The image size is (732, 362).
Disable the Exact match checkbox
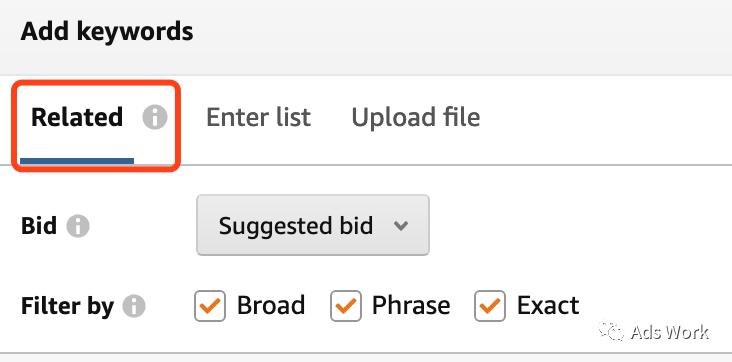[x=490, y=306]
